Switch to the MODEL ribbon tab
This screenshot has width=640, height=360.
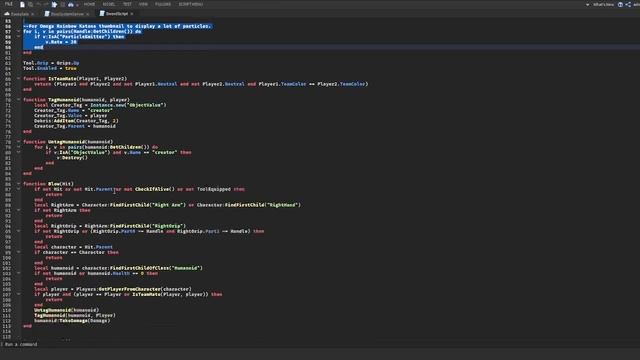click(x=109, y=4)
